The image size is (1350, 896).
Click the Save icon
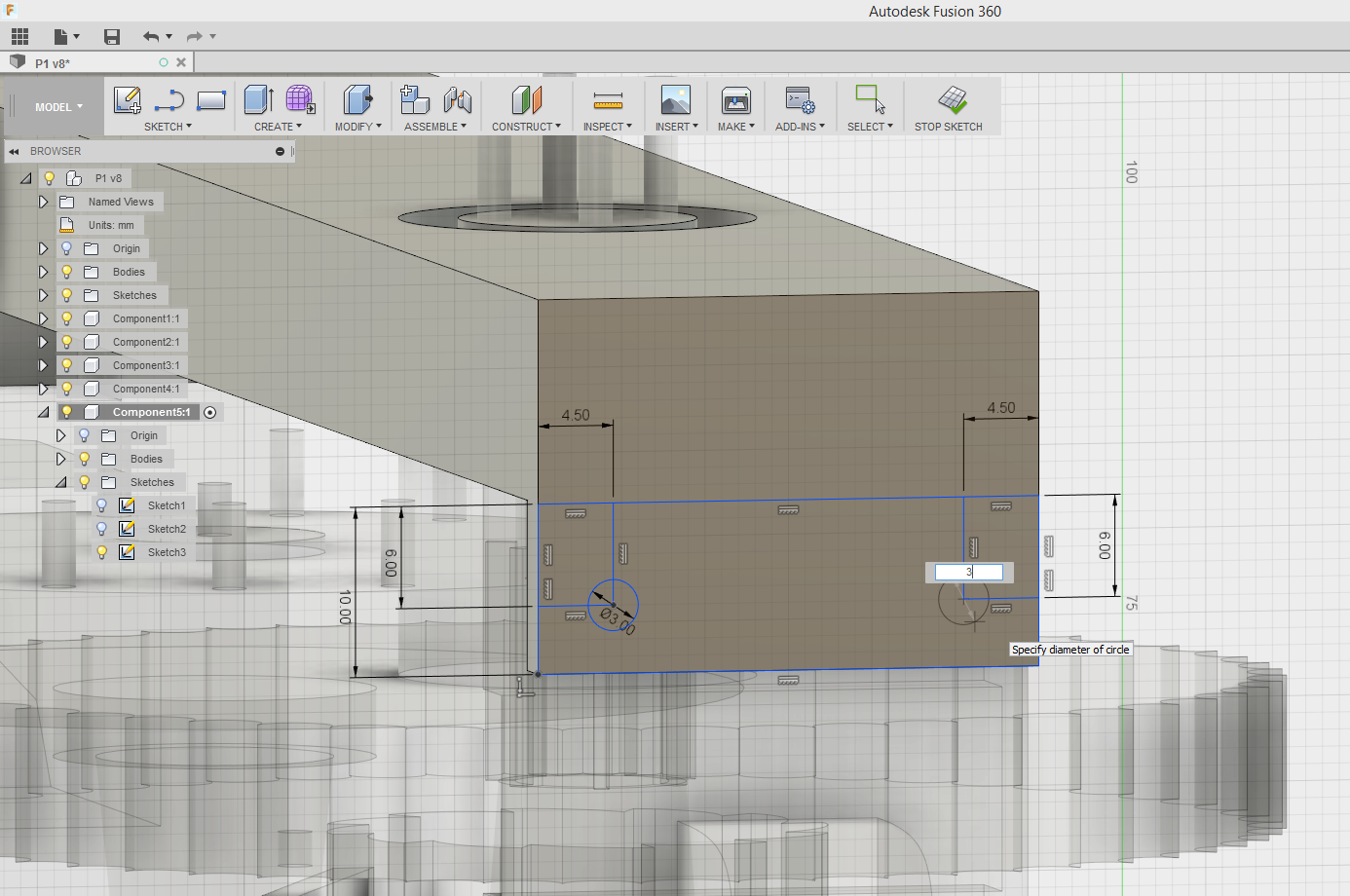click(112, 37)
